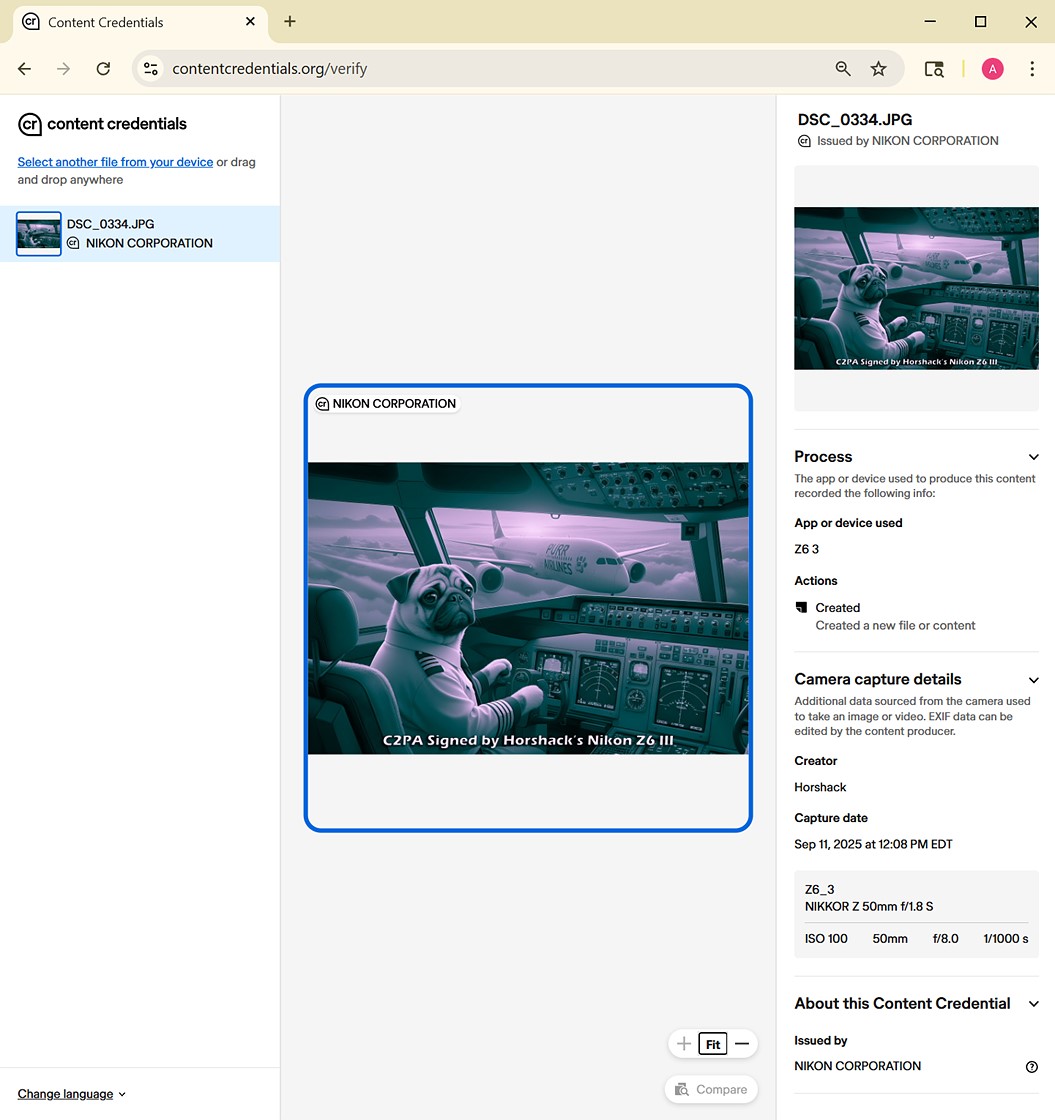Click the browser reload icon
This screenshot has width=1055, height=1120.
(103, 69)
